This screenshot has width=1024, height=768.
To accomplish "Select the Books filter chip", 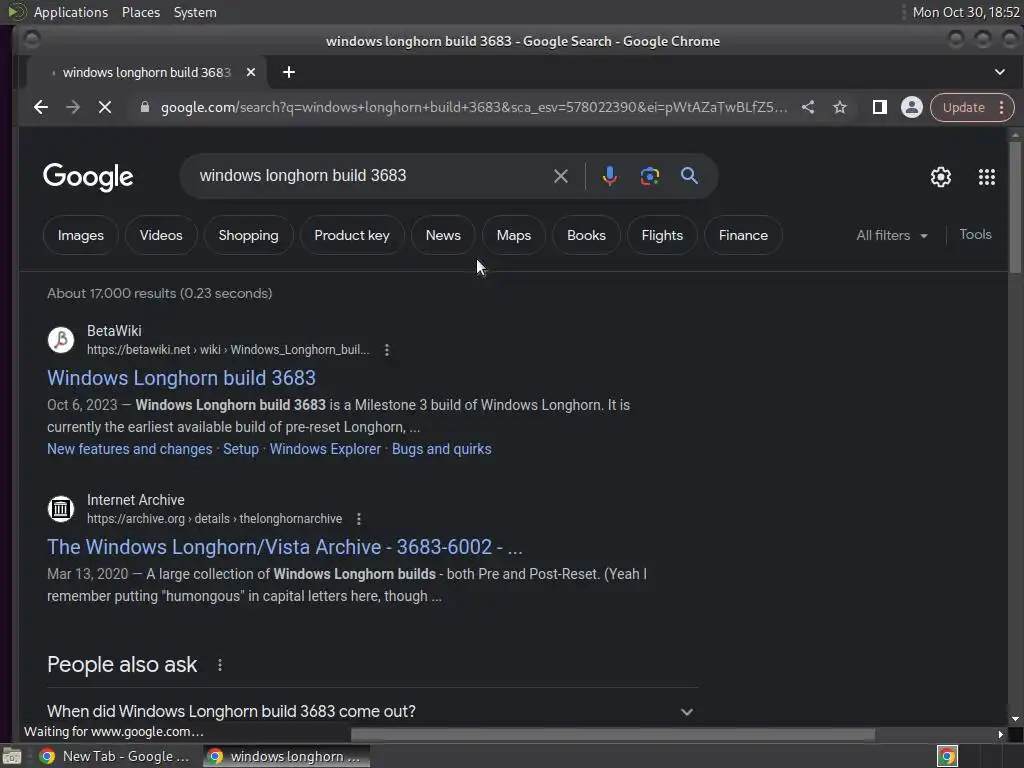I will point(586,235).
